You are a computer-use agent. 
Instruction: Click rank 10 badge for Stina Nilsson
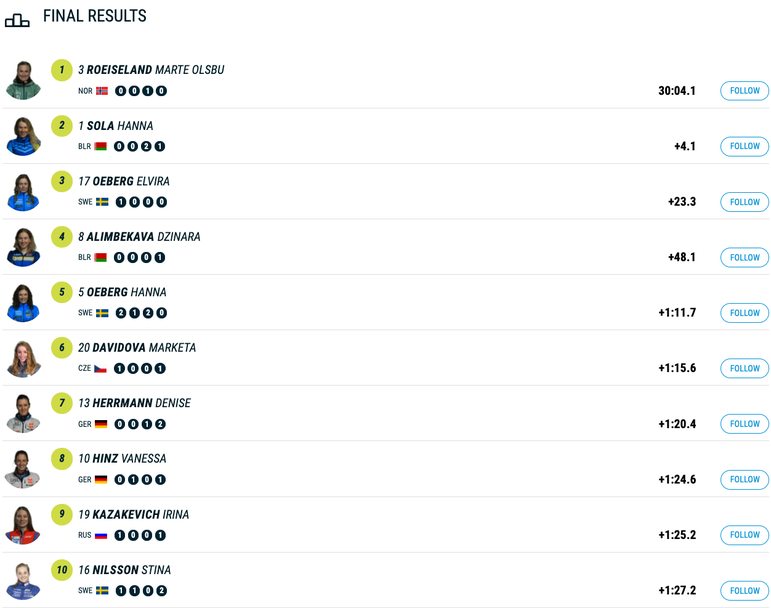point(62,570)
